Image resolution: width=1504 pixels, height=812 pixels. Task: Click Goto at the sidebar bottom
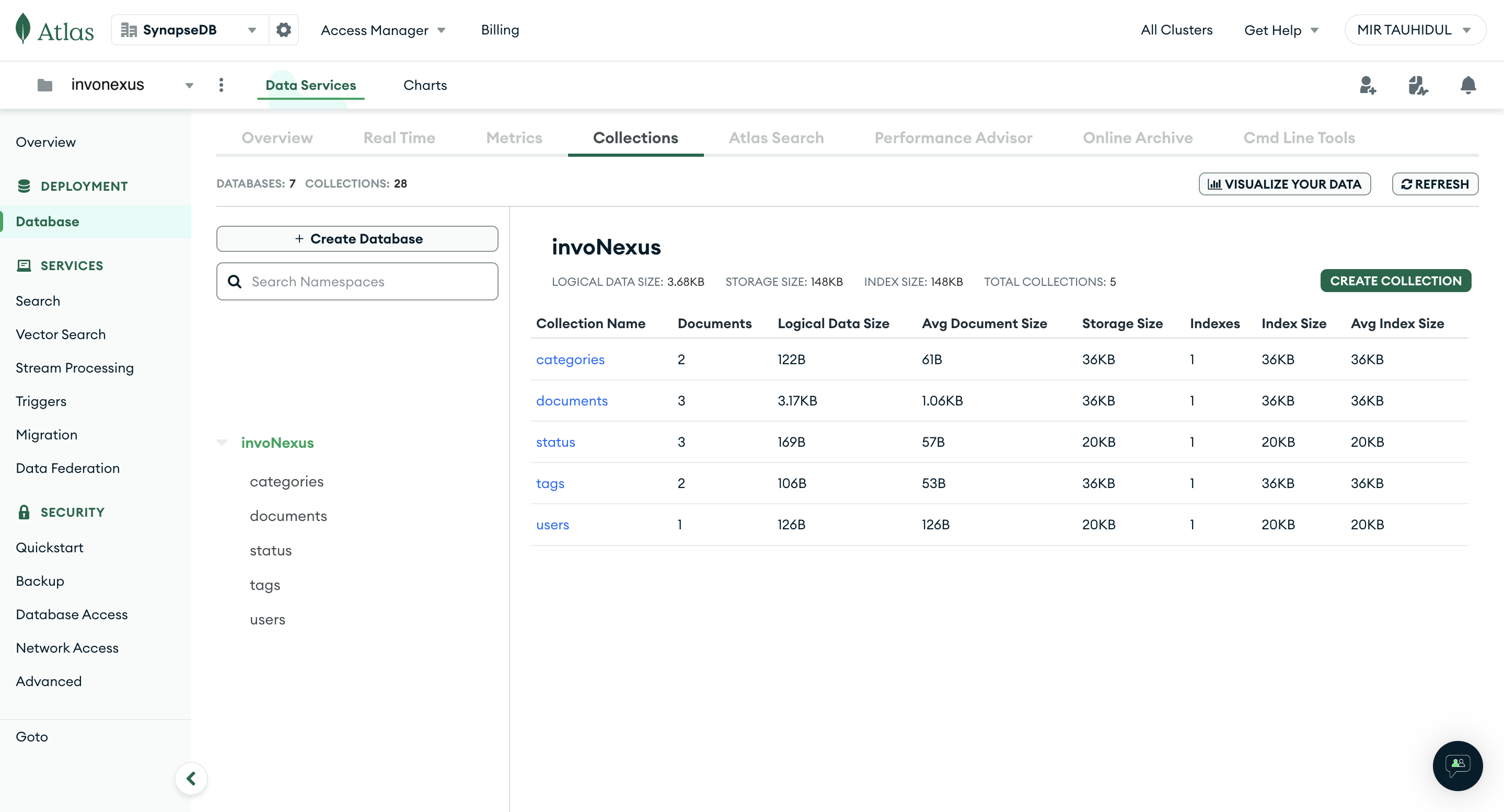point(32,736)
